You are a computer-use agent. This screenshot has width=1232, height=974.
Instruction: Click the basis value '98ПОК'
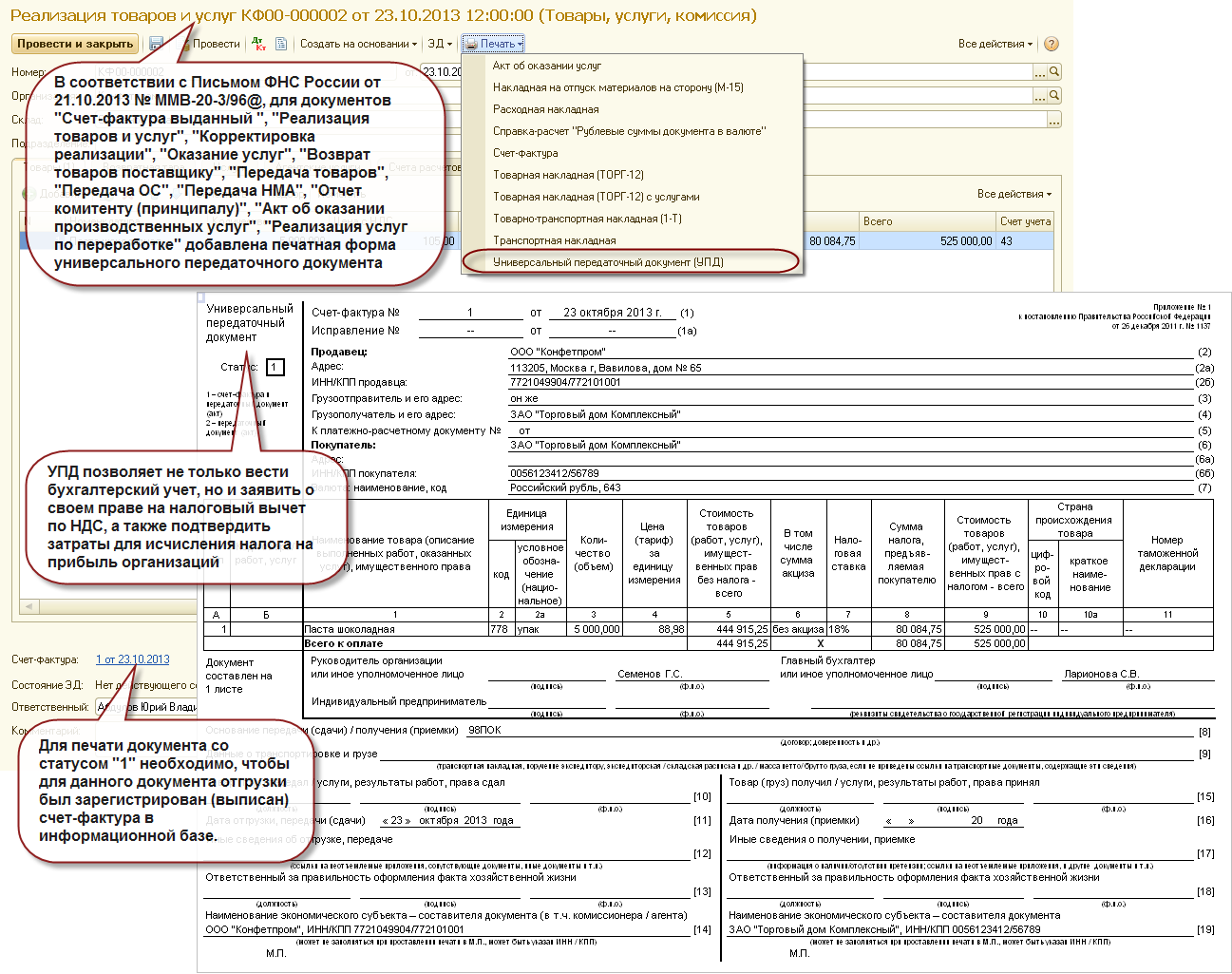click(484, 730)
